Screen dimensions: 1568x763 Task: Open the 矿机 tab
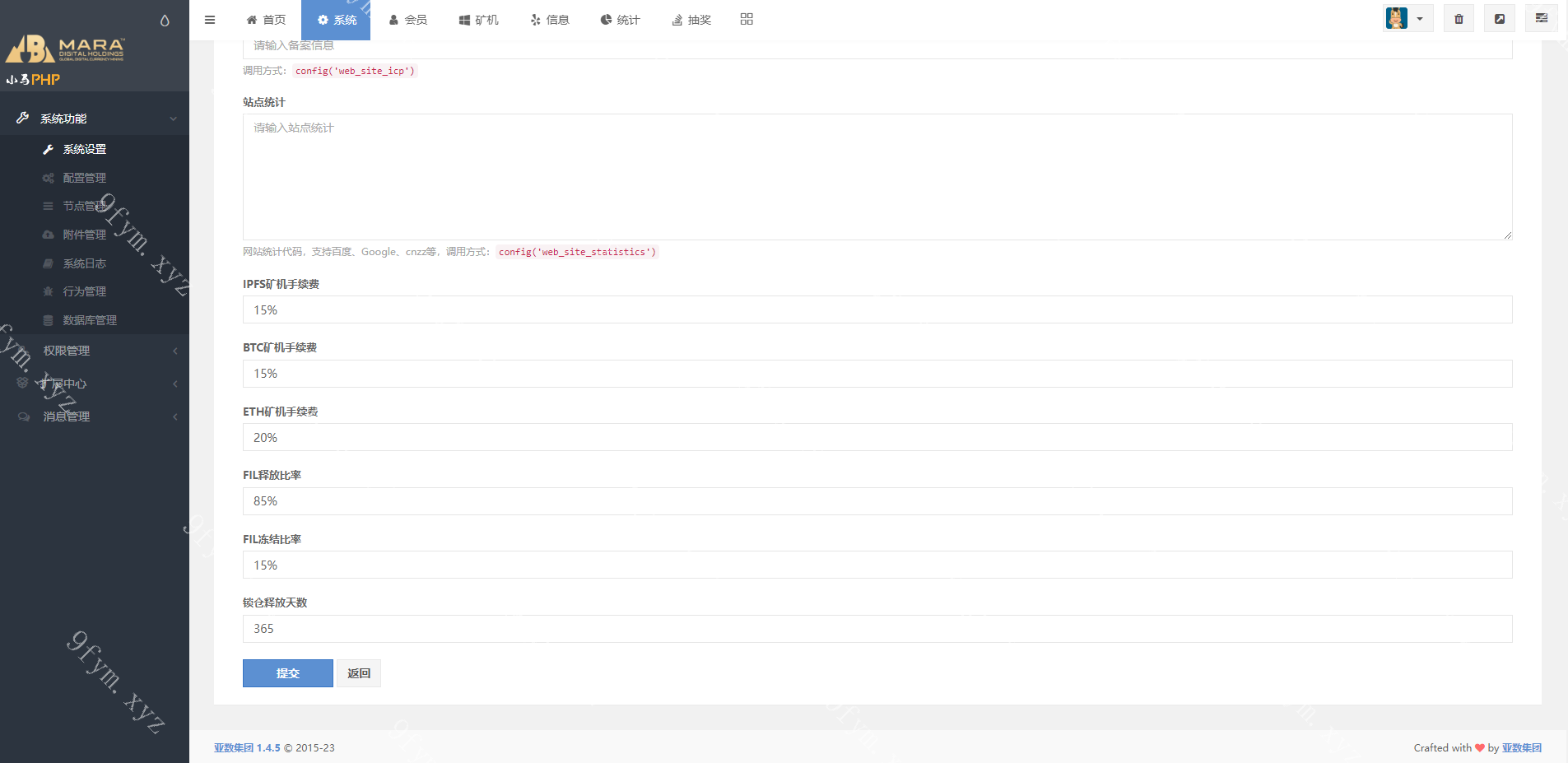click(x=478, y=20)
